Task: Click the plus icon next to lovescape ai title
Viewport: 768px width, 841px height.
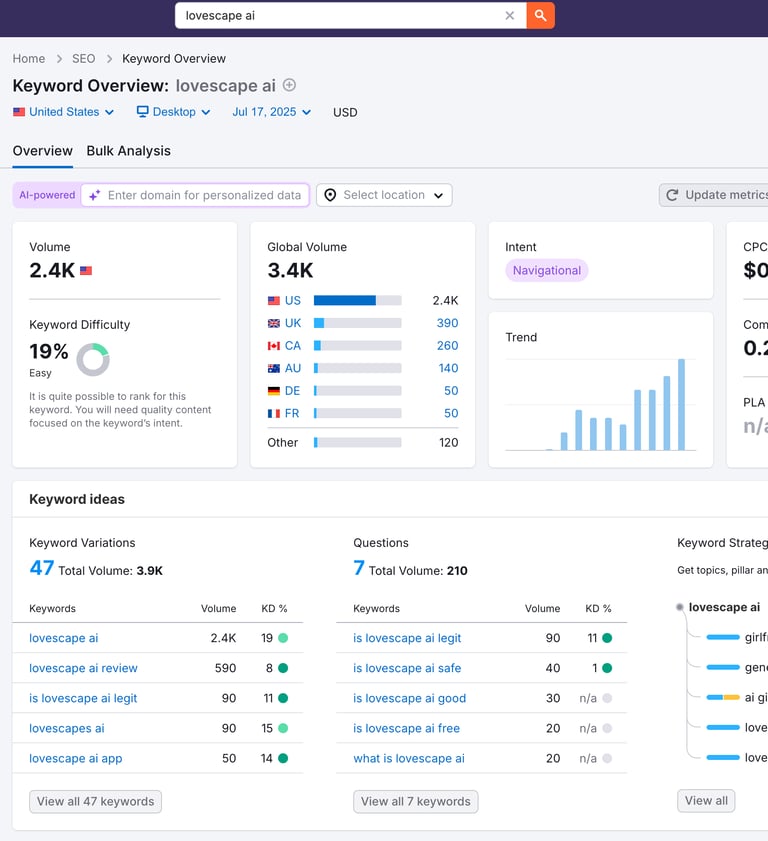Action: click(x=289, y=85)
